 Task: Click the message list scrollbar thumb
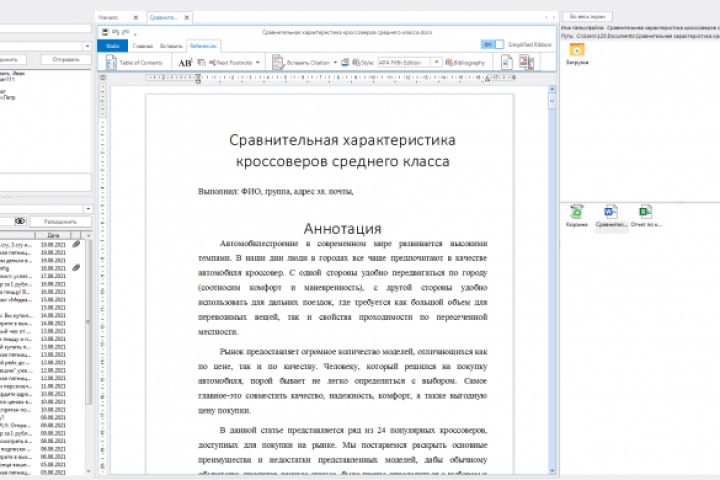(88, 323)
